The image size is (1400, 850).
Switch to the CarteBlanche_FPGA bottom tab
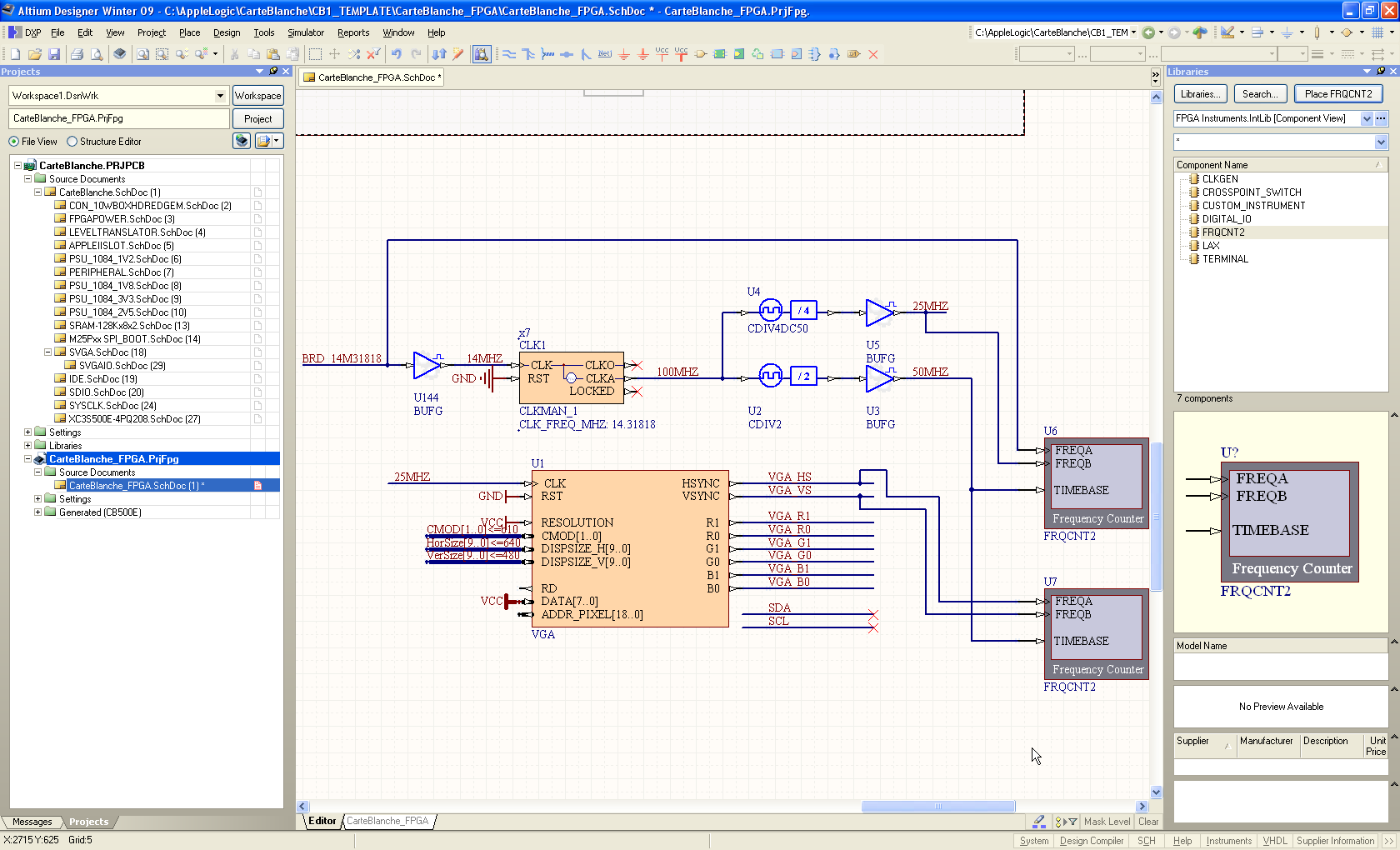pyautogui.click(x=387, y=821)
